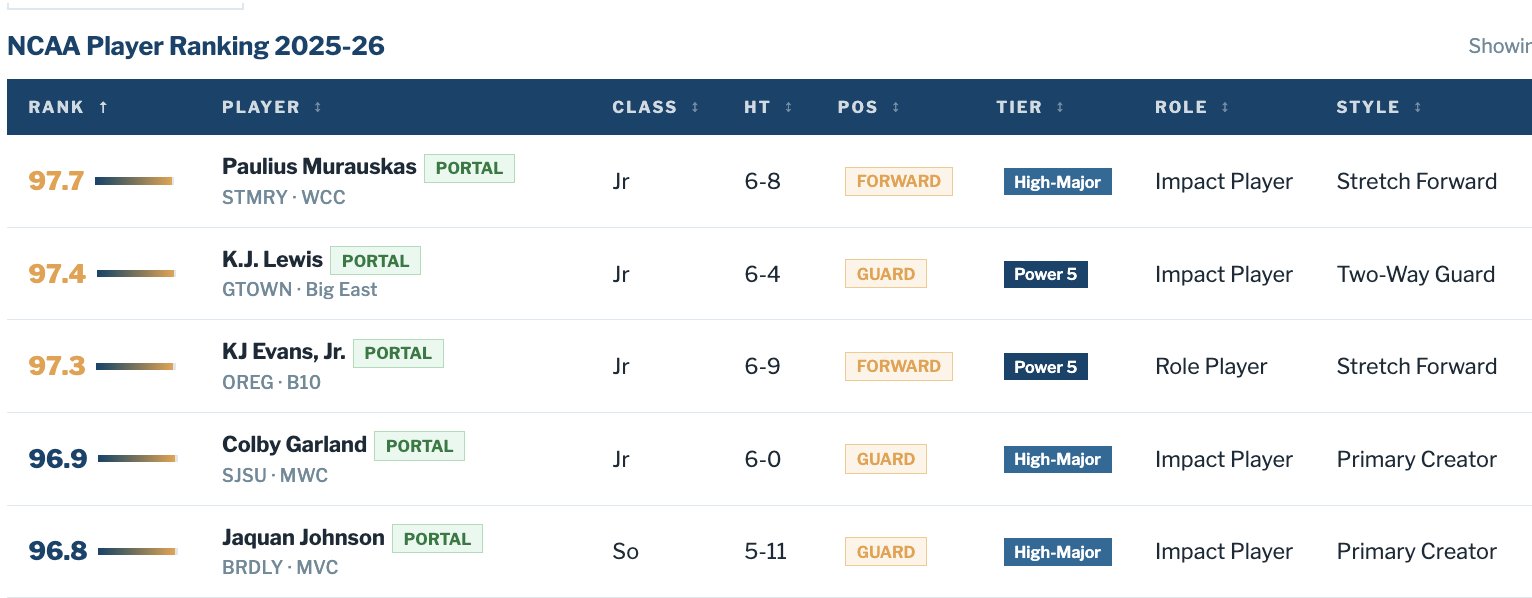Screen dimensions: 1532x598
Task: Click the FORWARD badge for KJ Evans, Jr.
Action: click(x=898, y=367)
